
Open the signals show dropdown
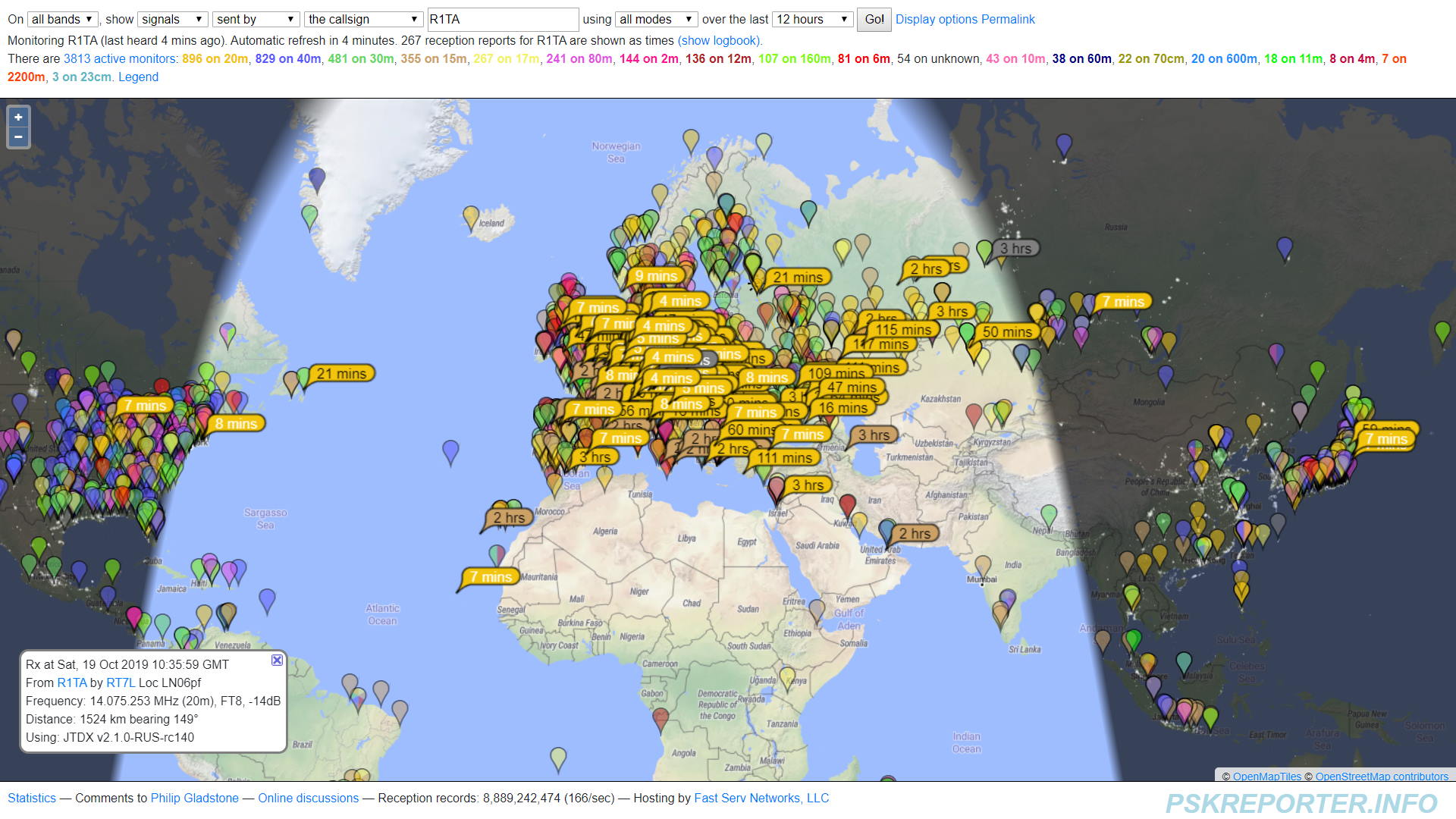pos(172,20)
